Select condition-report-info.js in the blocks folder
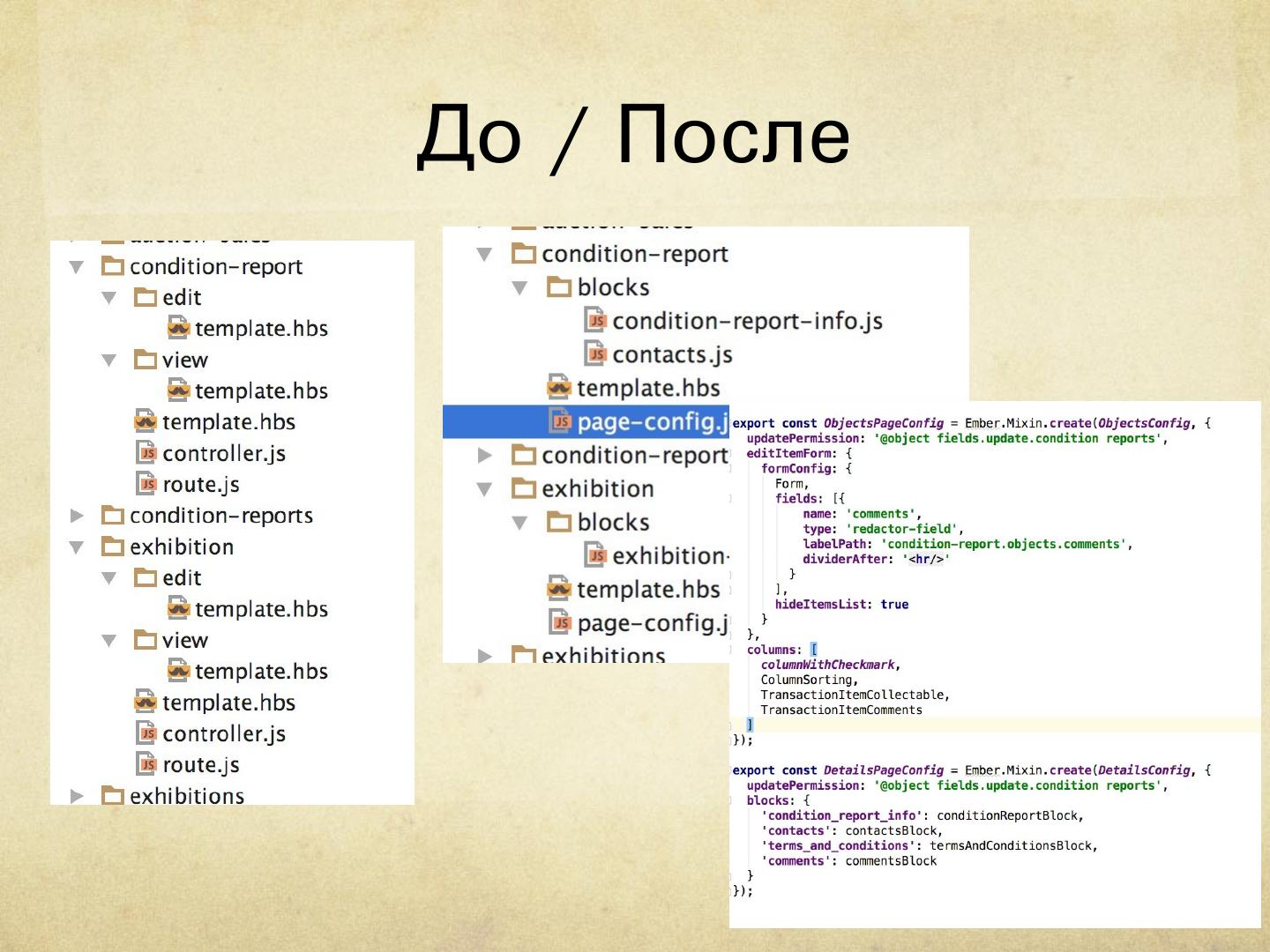Viewport: 1270px width, 952px height. pos(746,321)
